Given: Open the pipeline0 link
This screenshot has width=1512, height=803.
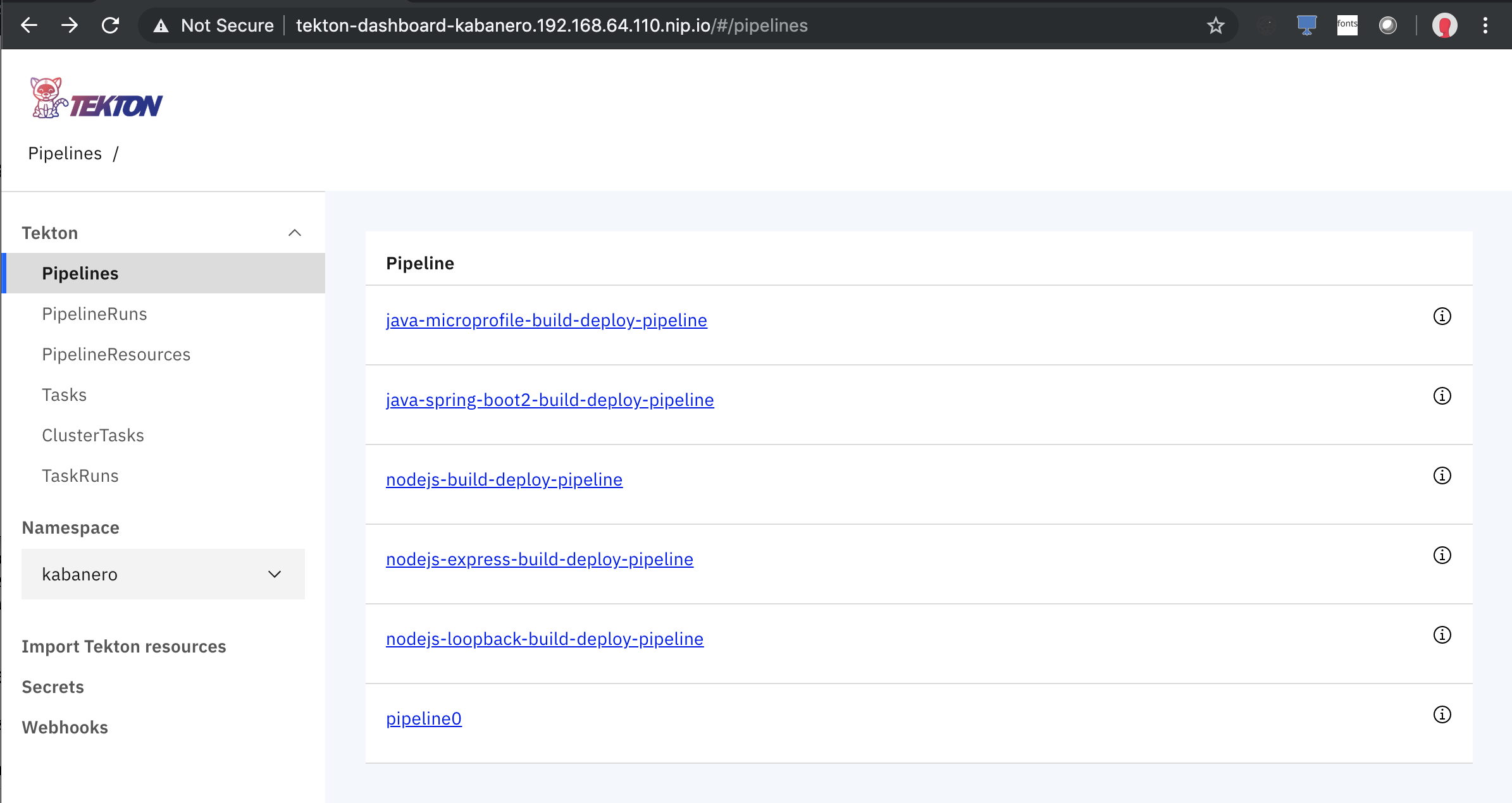Looking at the screenshot, I should point(424,718).
